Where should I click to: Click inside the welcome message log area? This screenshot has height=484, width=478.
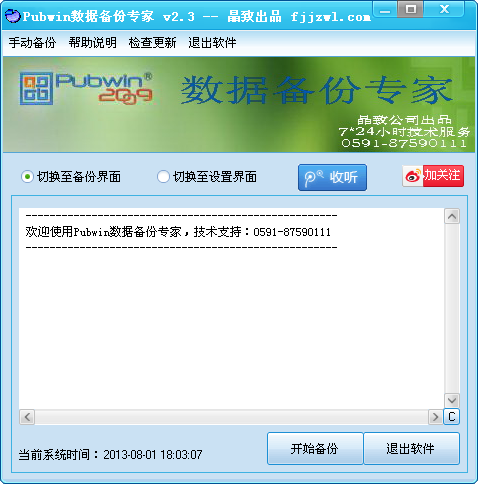pos(231,308)
